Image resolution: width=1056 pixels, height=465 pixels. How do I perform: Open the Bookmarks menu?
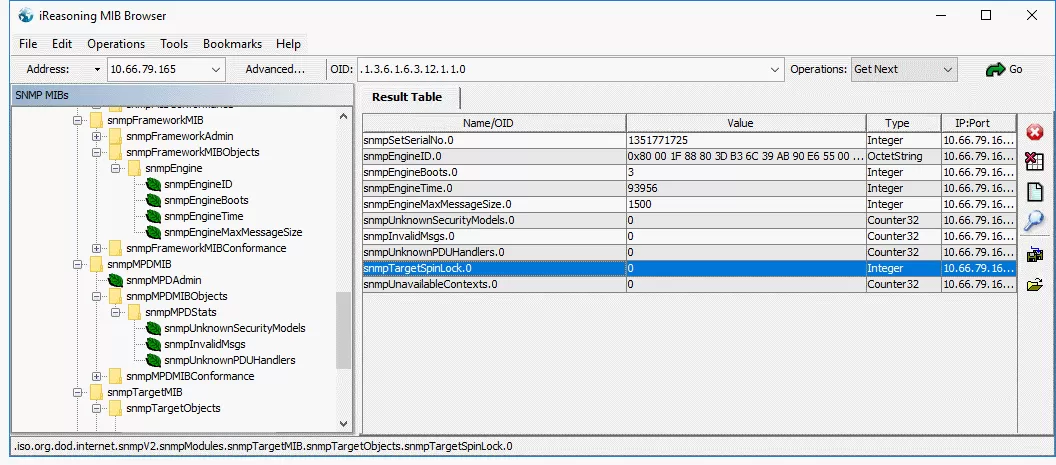point(232,44)
